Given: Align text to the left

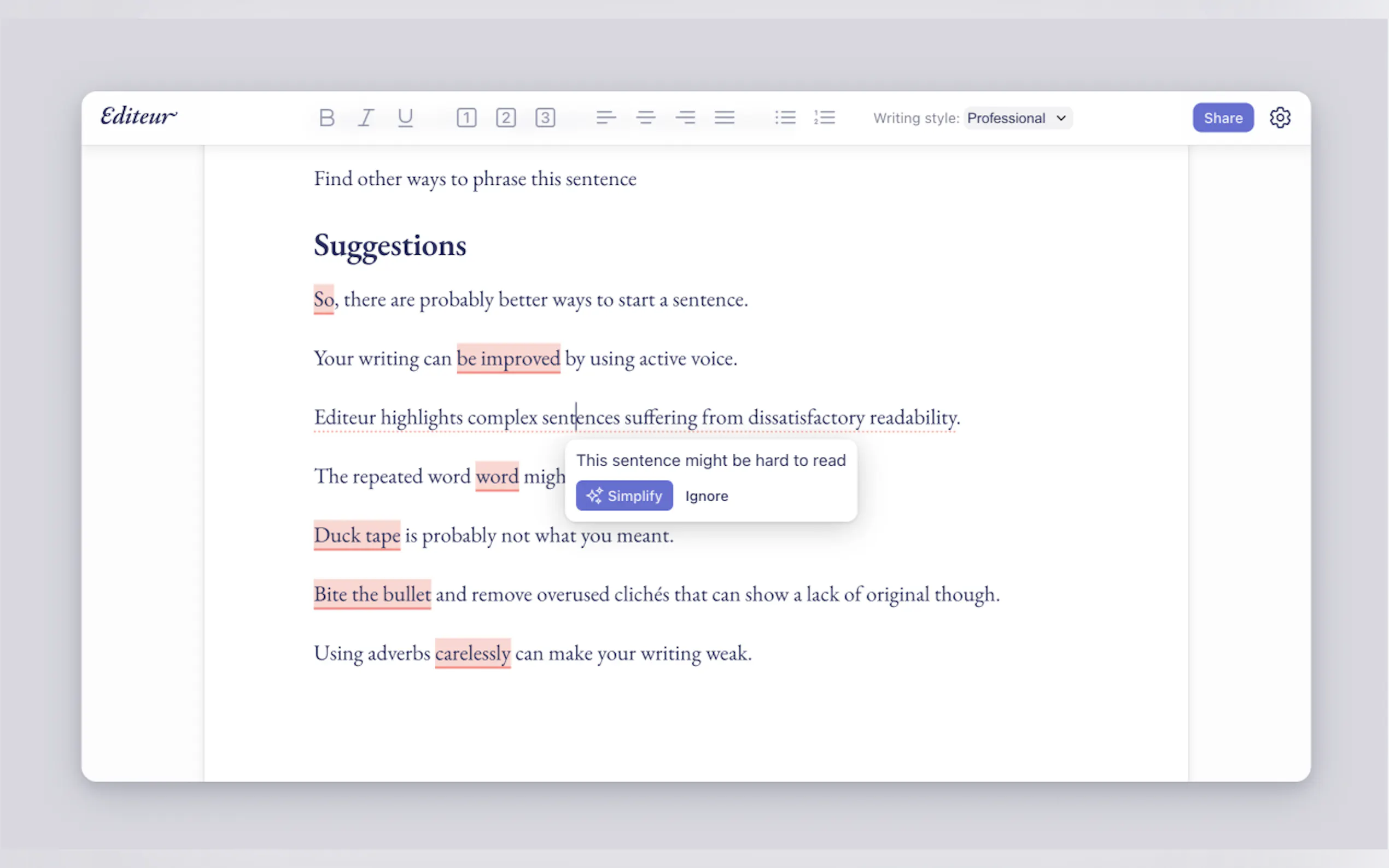Looking at the screenshot, I should click(606, 118).
